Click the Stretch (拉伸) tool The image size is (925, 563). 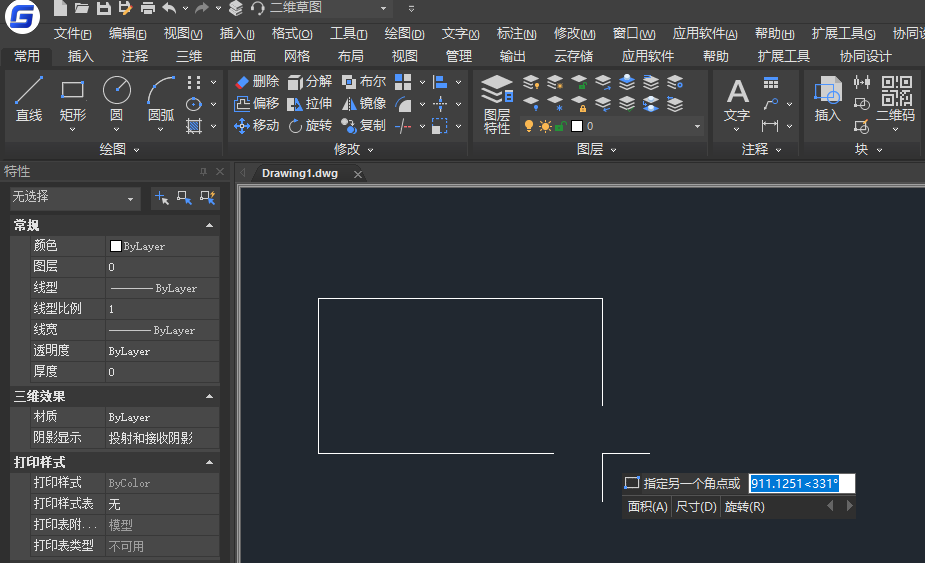[x=310, y=104]
